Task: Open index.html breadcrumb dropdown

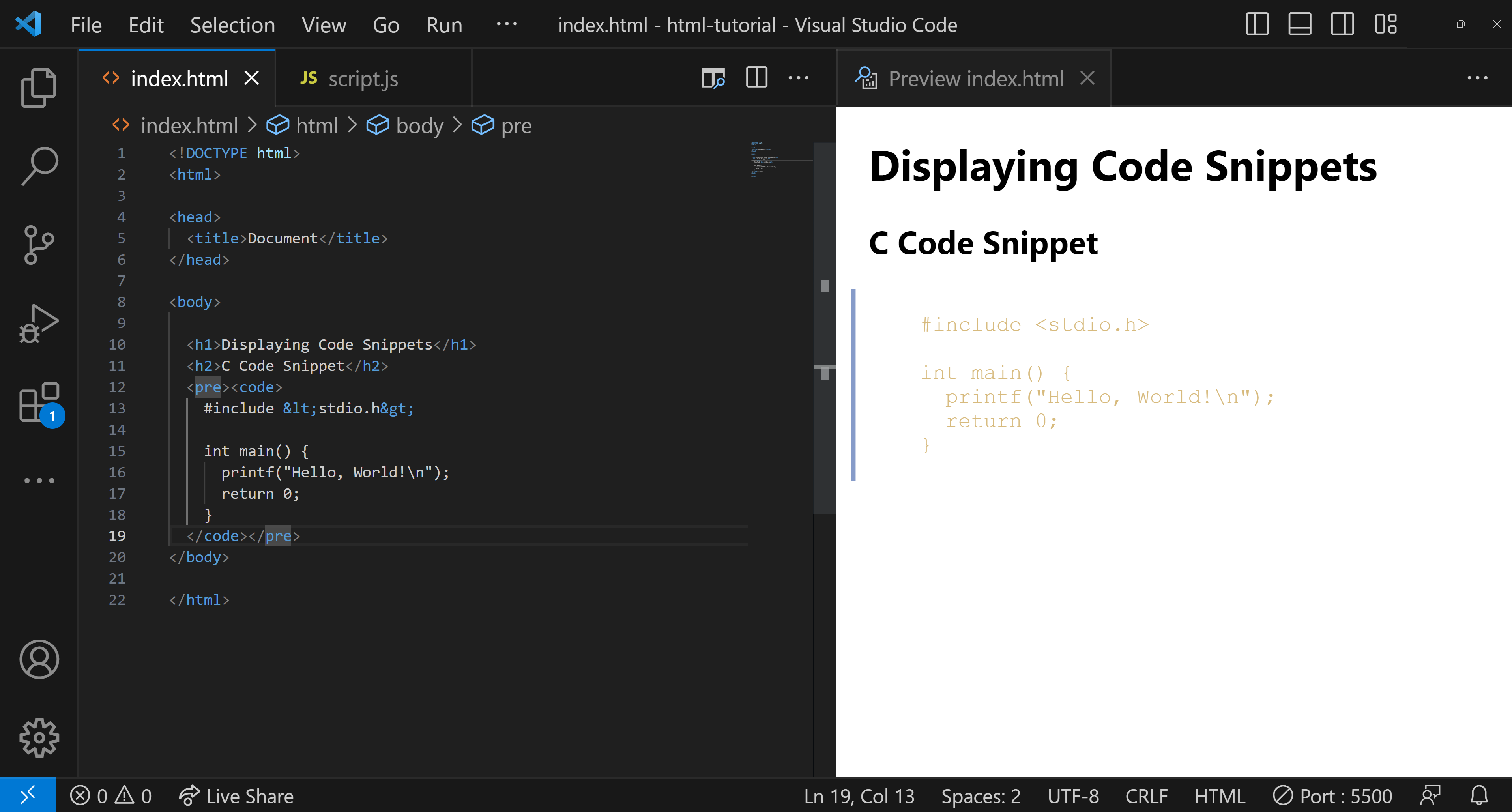Action: pos(175,125)
